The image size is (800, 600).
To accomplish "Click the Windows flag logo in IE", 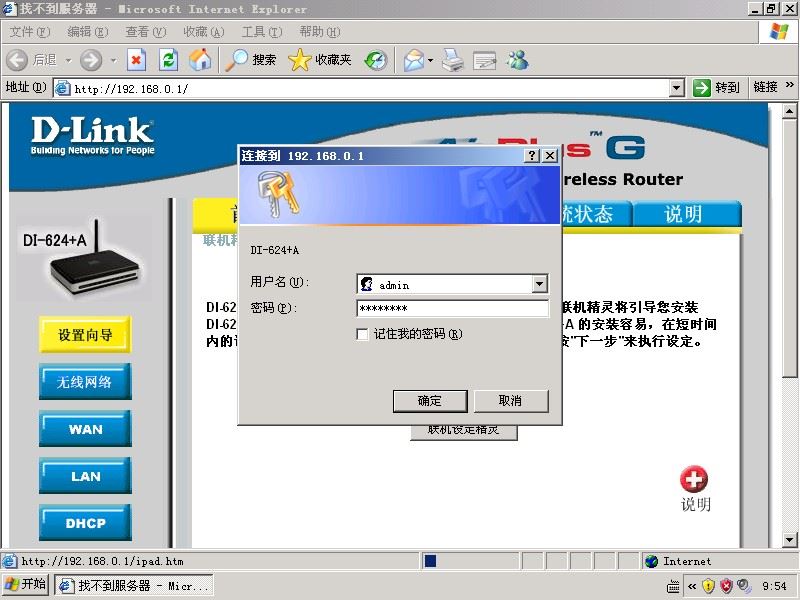I will [x=779, y=32].
